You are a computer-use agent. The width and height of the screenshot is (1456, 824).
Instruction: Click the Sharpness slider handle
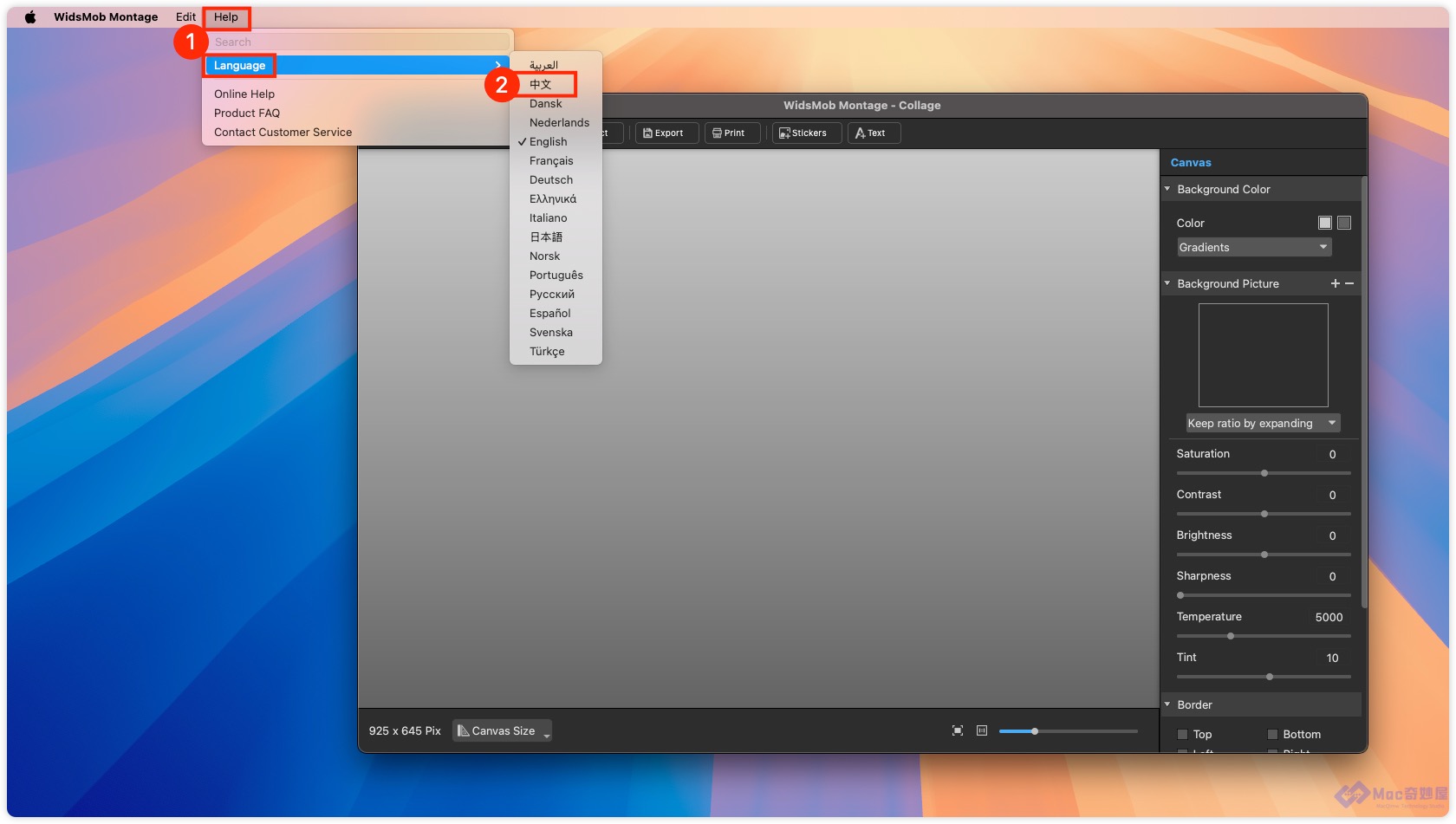coord(1180,595)
